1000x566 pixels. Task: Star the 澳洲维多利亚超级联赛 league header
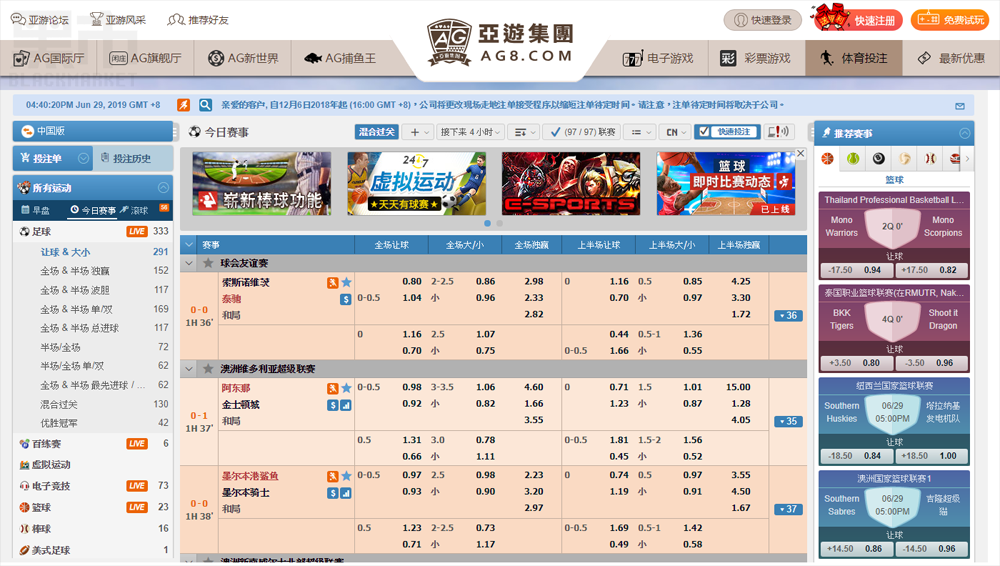pos(208,369)
